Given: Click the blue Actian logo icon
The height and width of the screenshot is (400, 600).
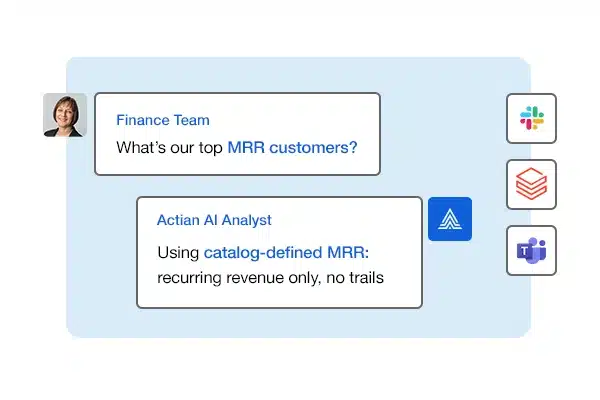Looking at the screenshot, I should pyautogui.click(x=449, y=219).
